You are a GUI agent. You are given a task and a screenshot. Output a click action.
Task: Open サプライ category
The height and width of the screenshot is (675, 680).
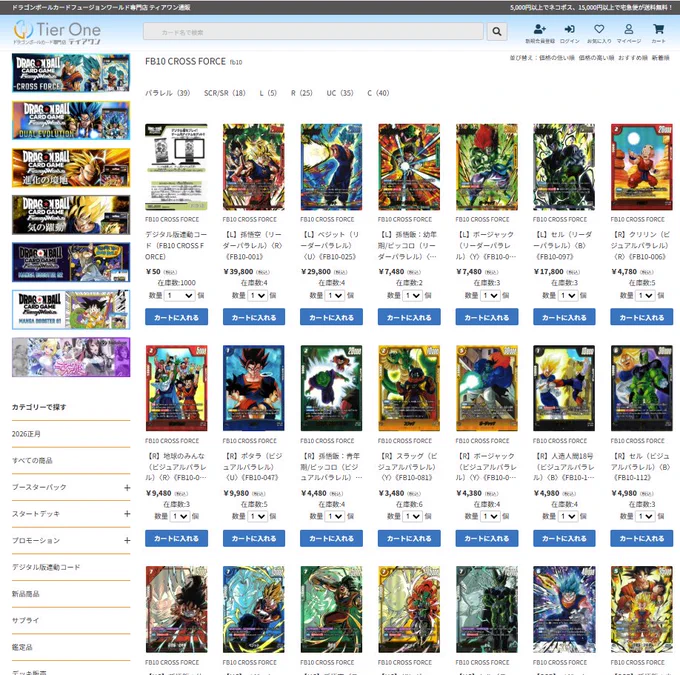(x=25, y=620)
